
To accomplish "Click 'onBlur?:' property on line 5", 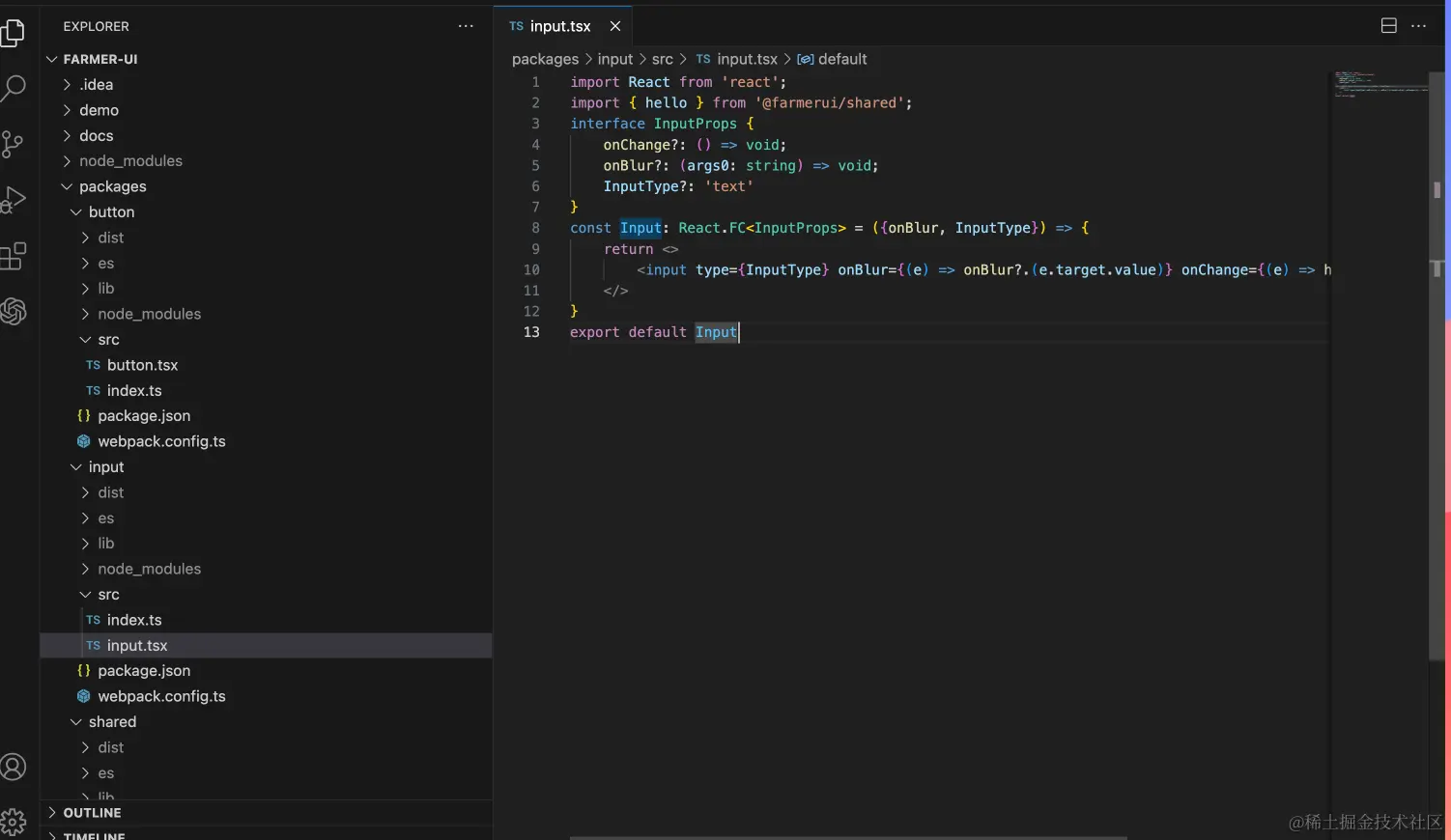I will [x=637, y=165].
